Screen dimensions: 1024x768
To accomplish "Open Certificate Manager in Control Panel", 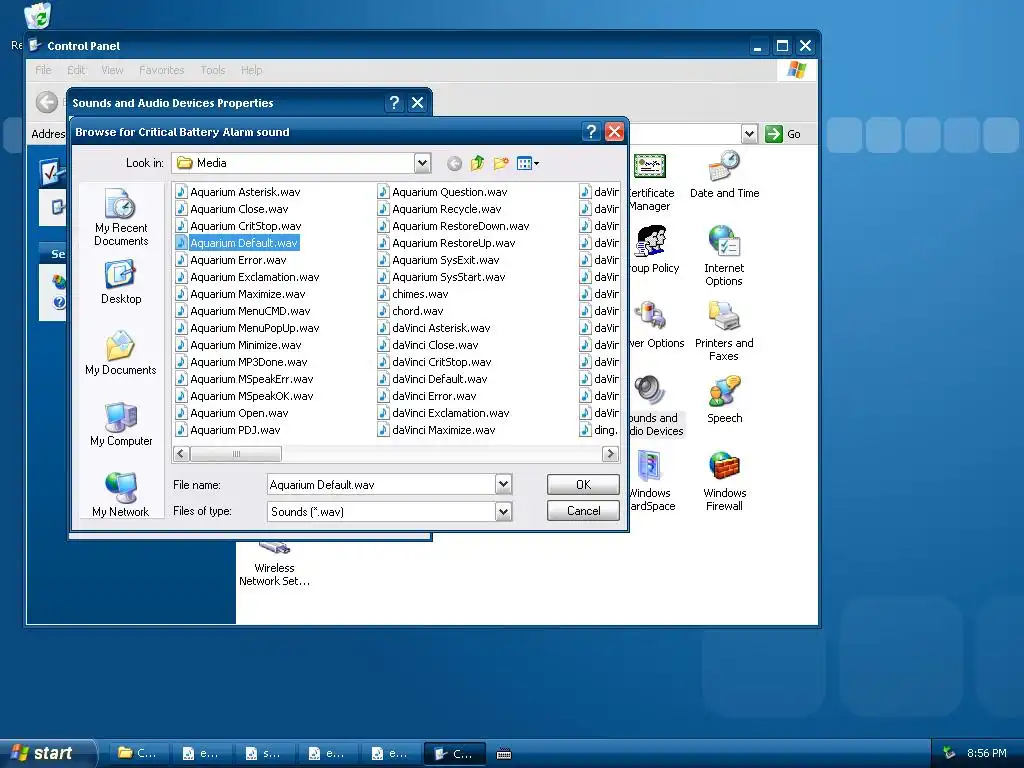I will (650, 183).
